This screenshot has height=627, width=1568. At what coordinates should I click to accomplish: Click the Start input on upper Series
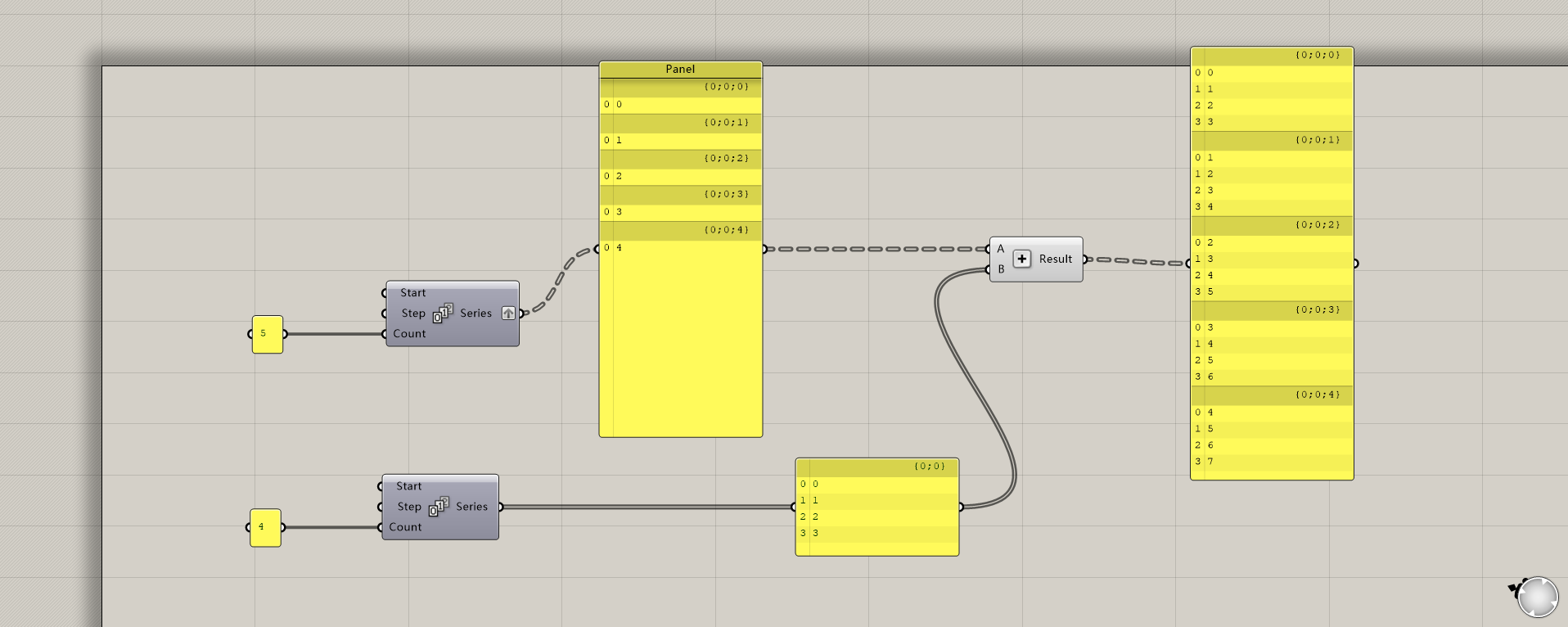412,293
